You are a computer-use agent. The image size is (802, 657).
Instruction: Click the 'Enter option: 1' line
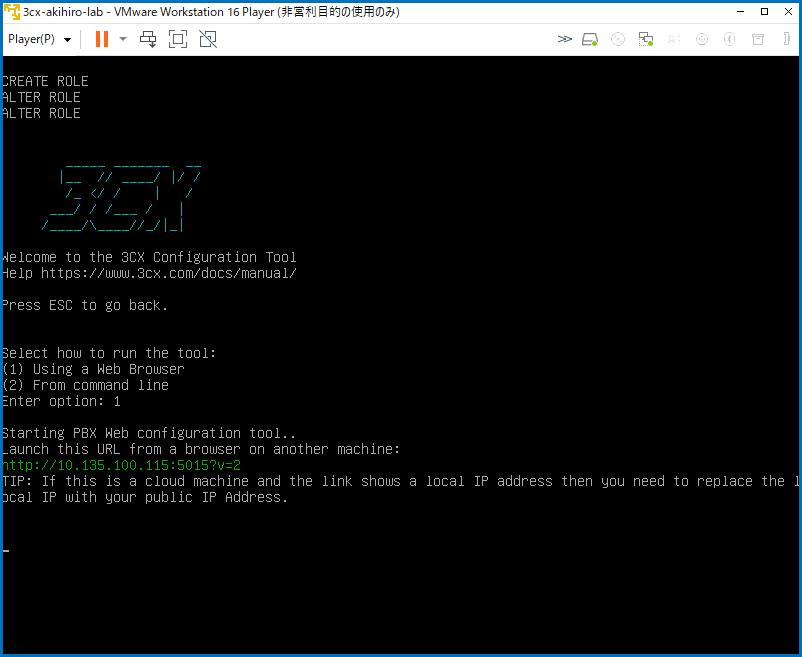point(61,401)
